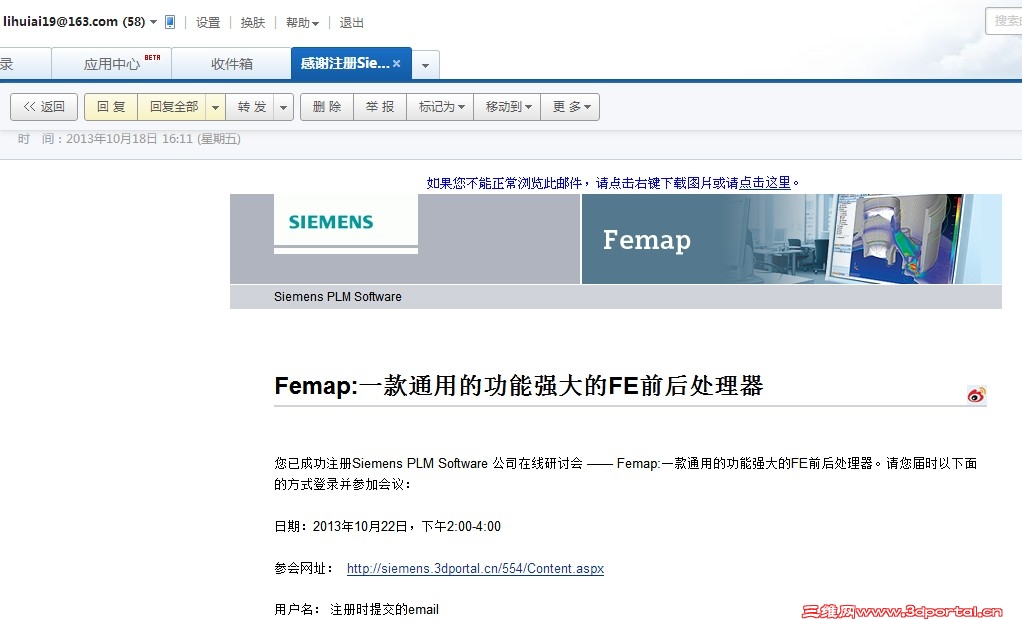Select the 感谢注册Sie... mail tab
This screenshot has height=625, width=1022.
[345, 63]
